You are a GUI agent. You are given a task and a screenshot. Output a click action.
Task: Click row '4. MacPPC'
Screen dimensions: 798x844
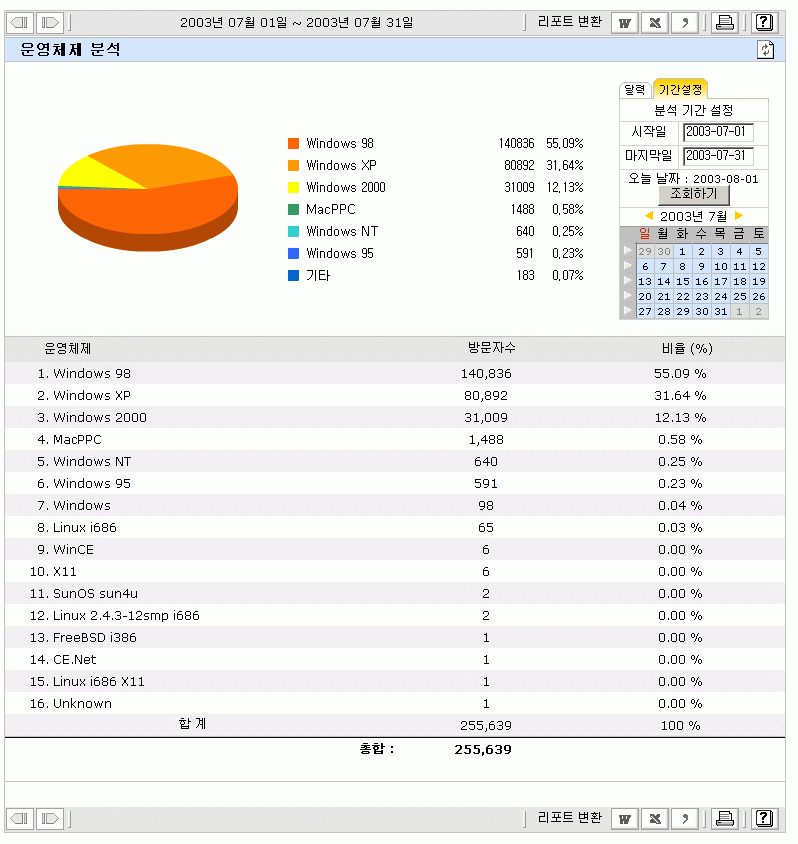(x=395, y=439)
